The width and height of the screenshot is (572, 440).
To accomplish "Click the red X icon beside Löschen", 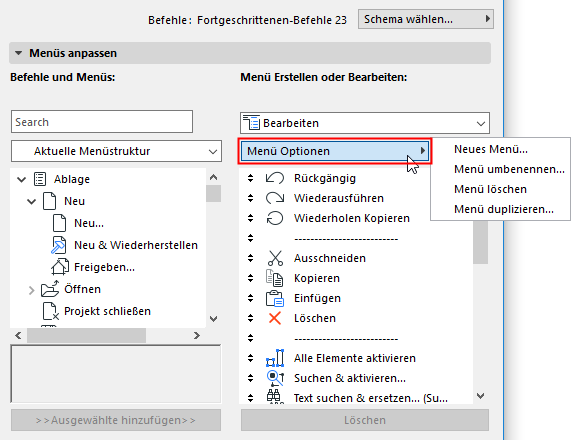I will [x=275, y=318].
